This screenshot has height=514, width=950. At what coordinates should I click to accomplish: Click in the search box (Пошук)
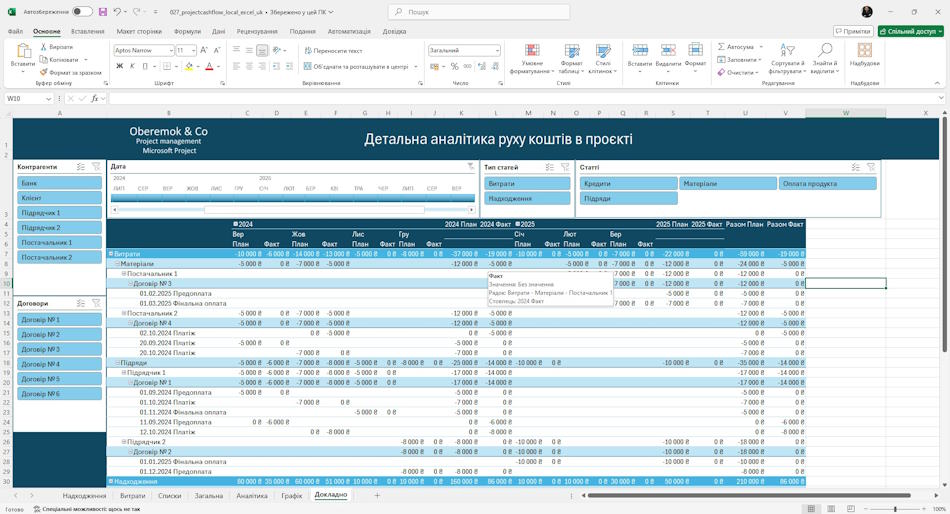click(x=479, y=12)
